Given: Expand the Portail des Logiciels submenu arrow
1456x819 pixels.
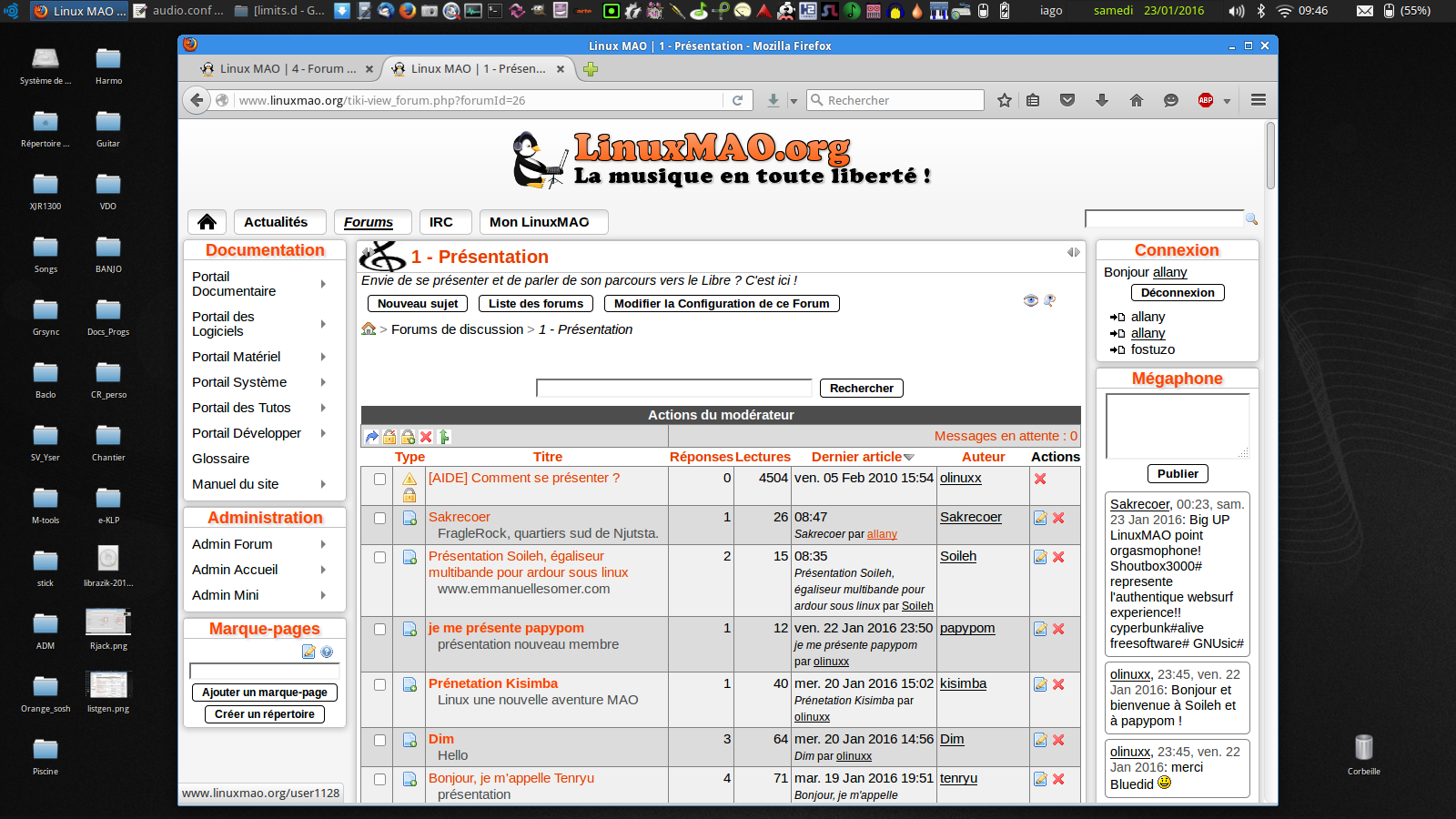Looking at the screenshot, I should pyautogui.click(x=323, y=324).
